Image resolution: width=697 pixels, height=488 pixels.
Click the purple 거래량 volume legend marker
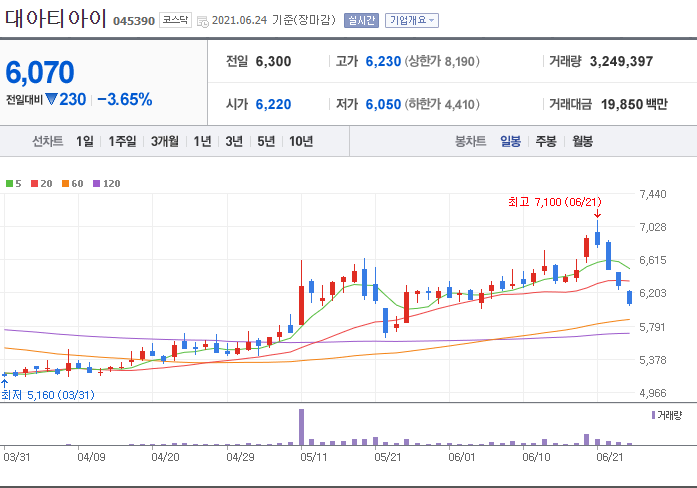click(653, 415)
